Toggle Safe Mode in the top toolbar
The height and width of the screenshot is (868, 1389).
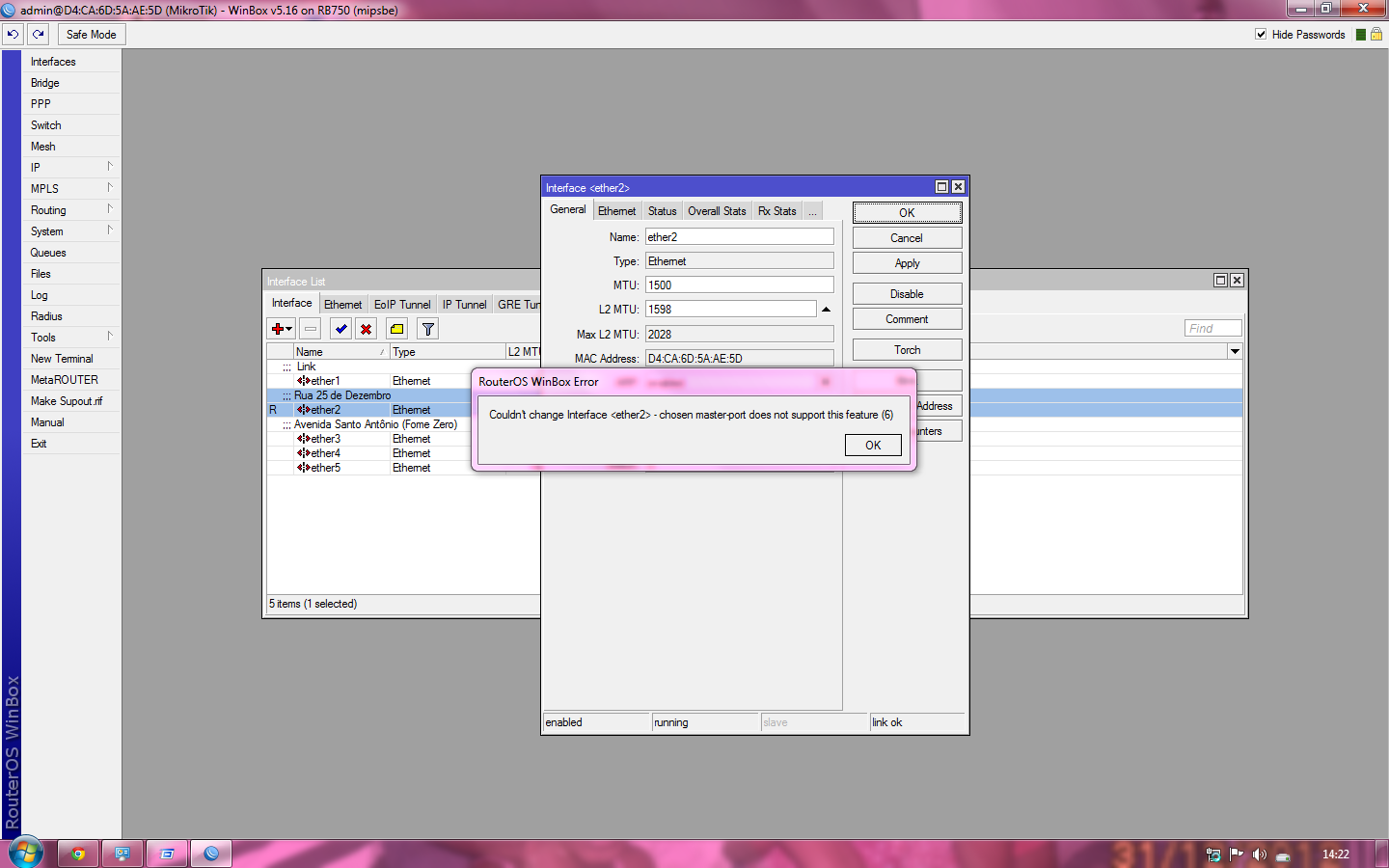pos(92,35)
